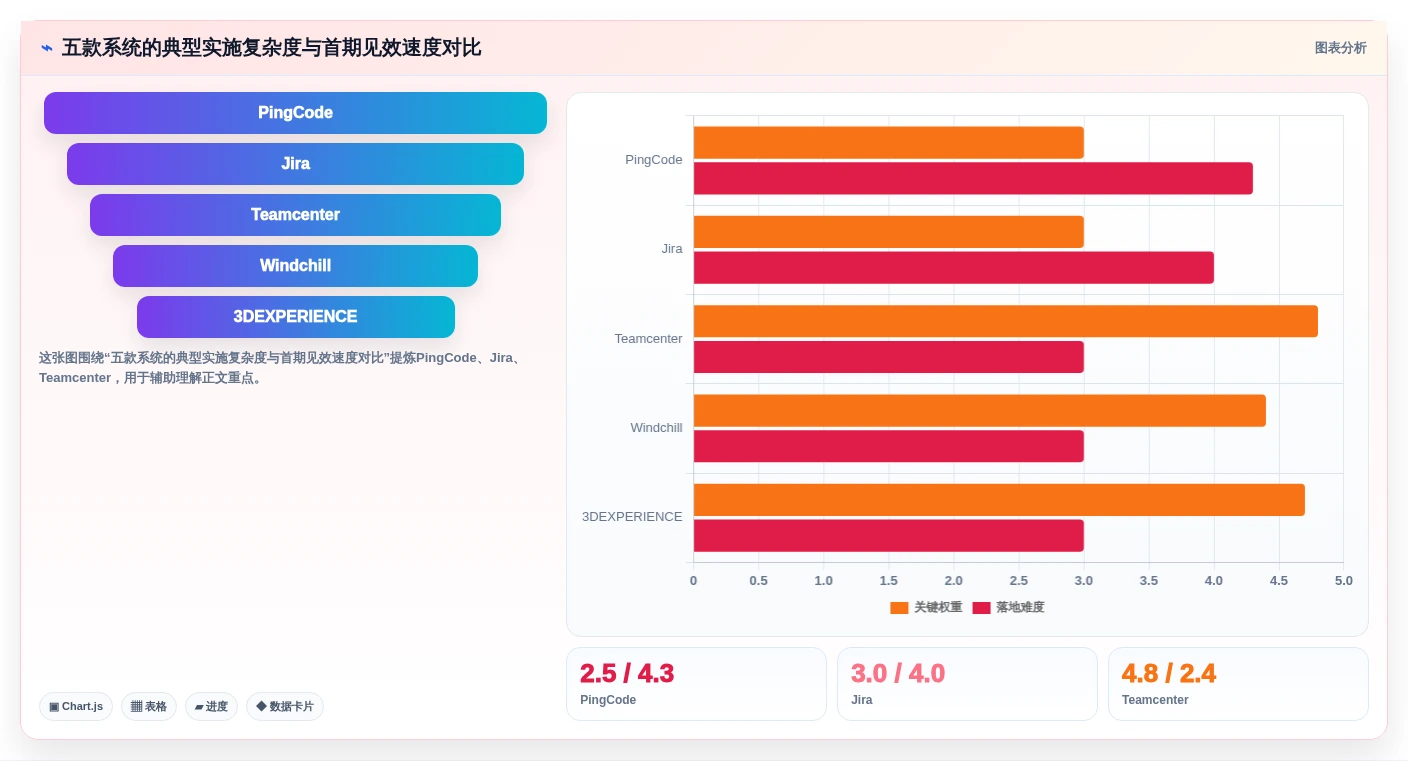Click PingCode orange 关键权重 bar
Image resolution: width=1408 pixels, height=761 pixels.
coord(888,142)
